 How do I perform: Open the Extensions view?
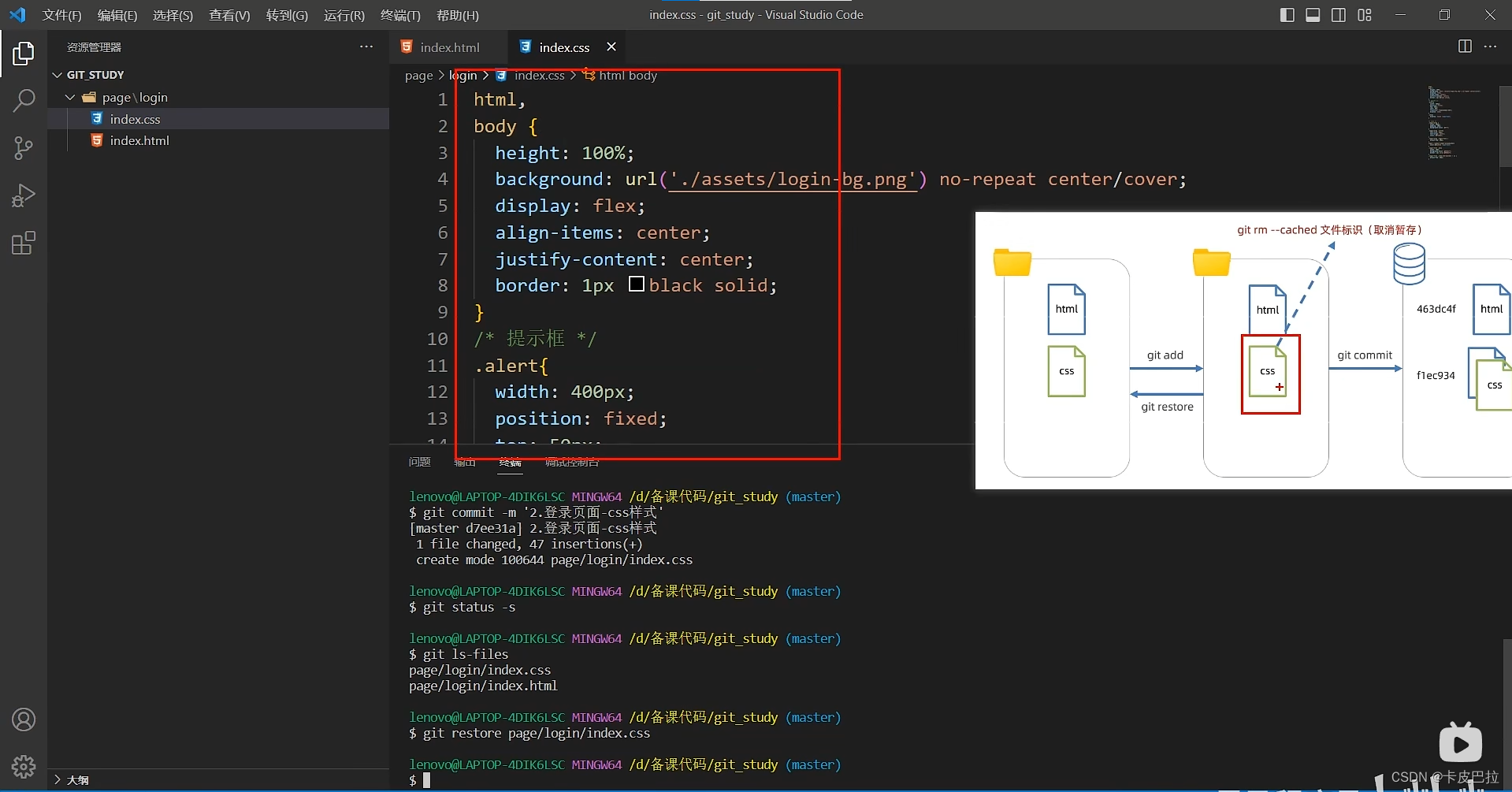click(x=24, y=243)
